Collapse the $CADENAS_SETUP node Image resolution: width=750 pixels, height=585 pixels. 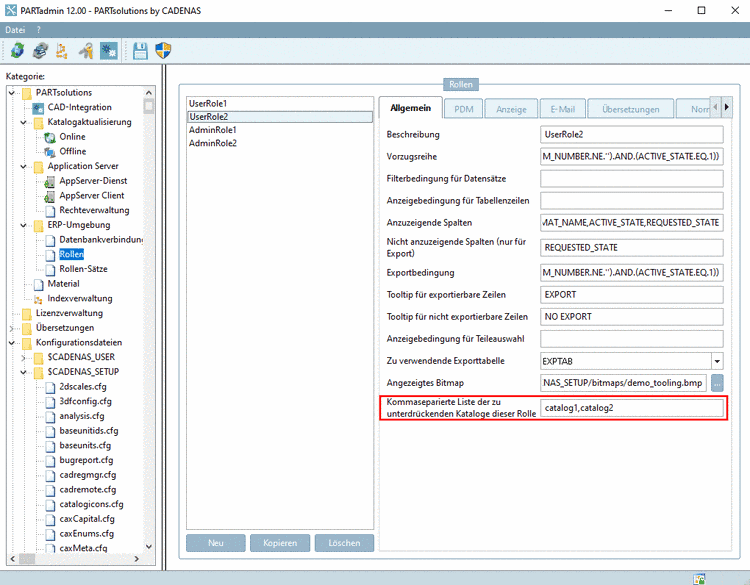tap(23, 372)
